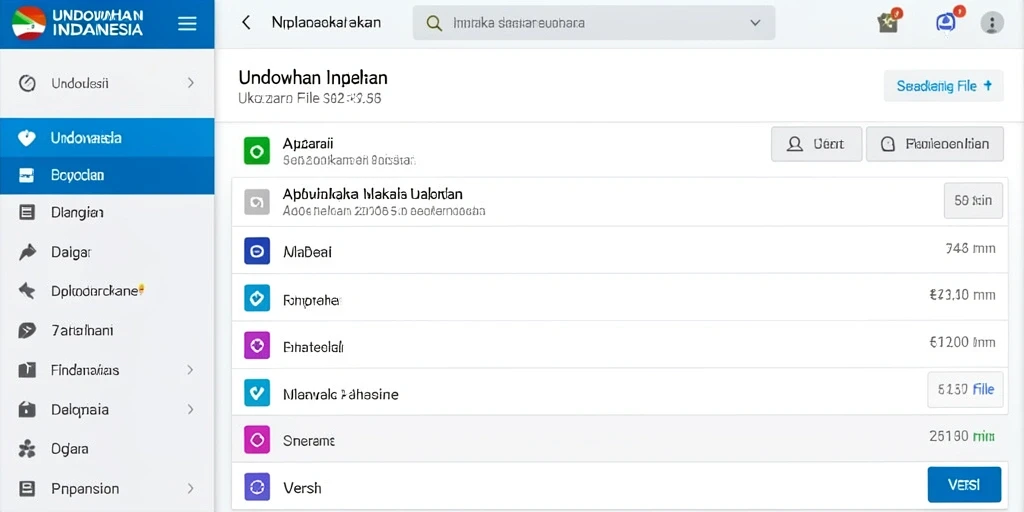Image resolution: width=1024 pixels, height=512 pixels.
Task: Open the search box dropdown arrow
Action: point(755,23)
